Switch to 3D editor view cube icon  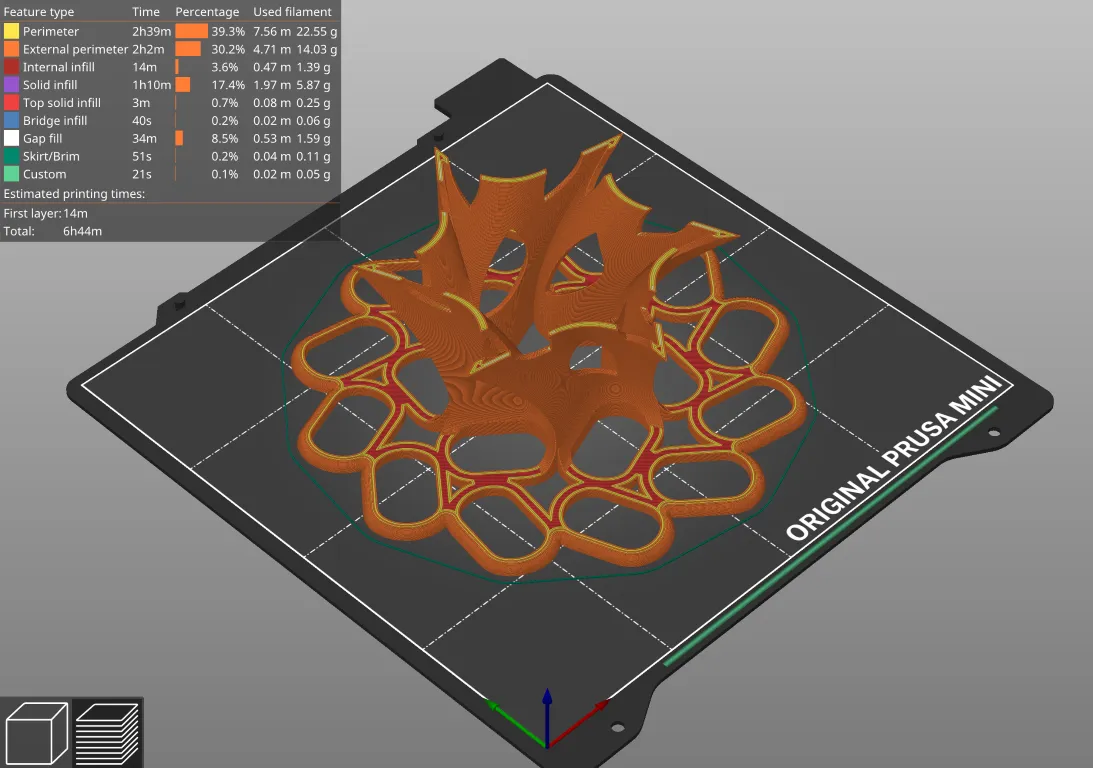click(36, 732)
